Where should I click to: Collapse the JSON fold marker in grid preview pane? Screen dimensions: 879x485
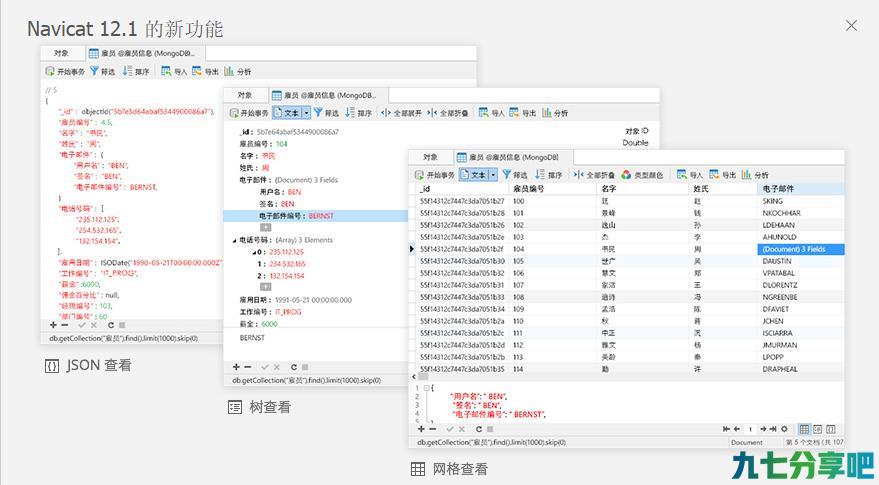click(x=427, y=387)
